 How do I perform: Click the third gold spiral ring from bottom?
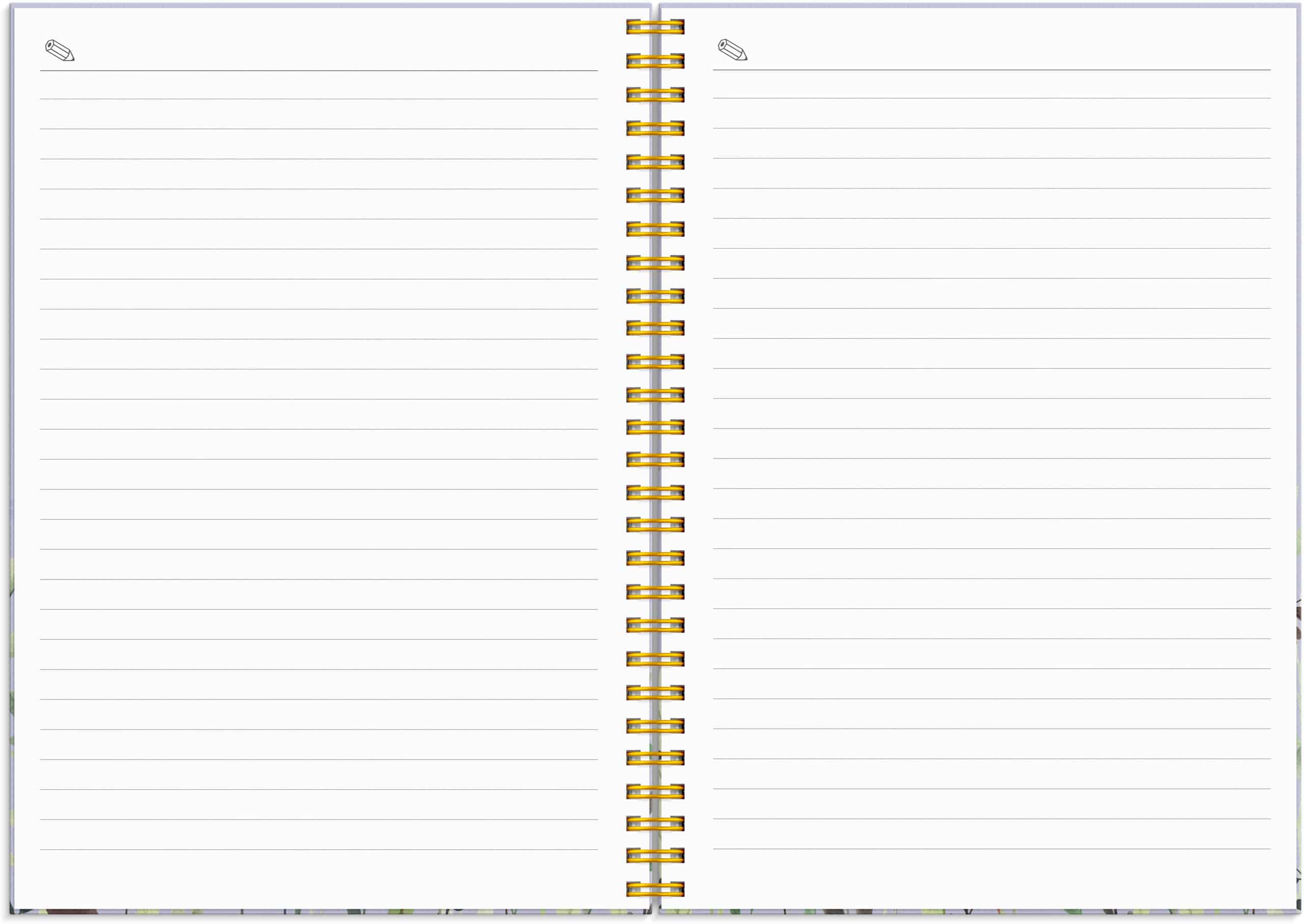coord(655,823)
